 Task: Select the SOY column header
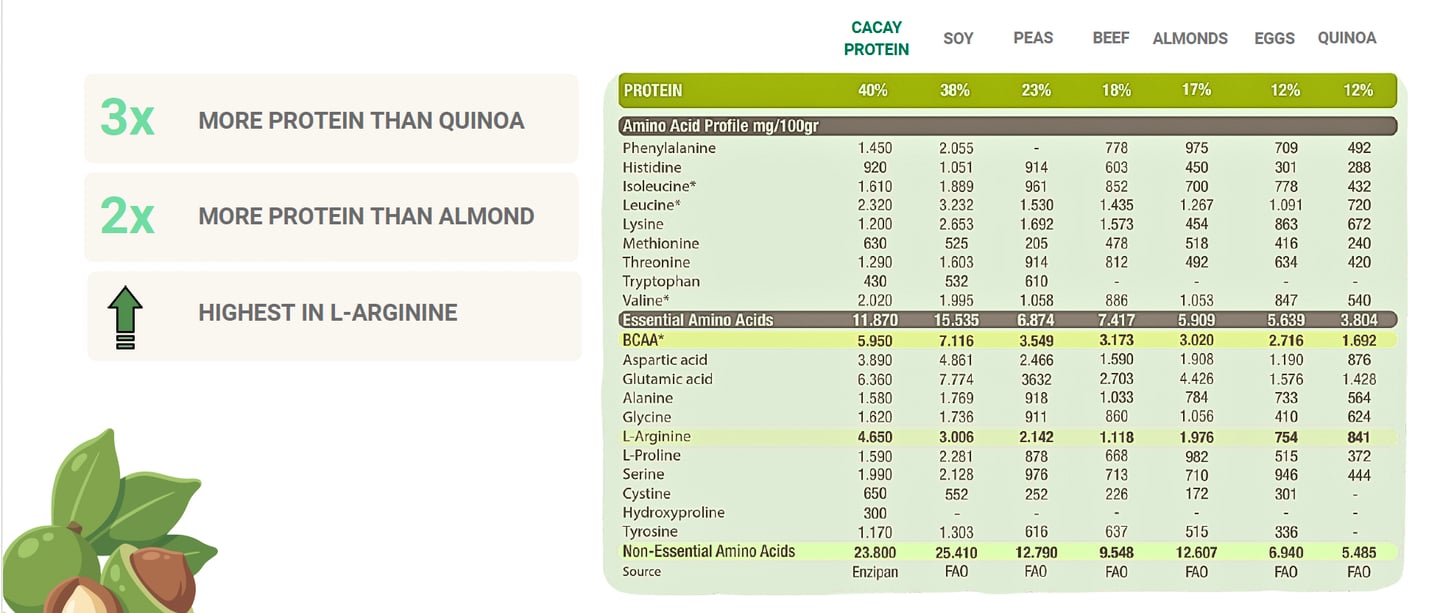[958, 38]
